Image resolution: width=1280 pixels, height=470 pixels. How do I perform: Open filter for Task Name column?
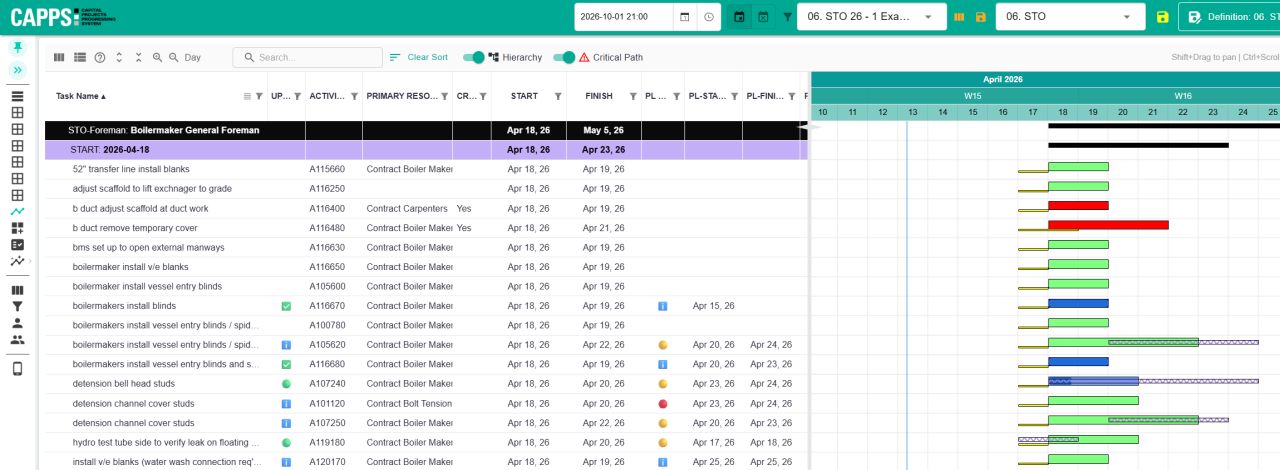[260, 96]
